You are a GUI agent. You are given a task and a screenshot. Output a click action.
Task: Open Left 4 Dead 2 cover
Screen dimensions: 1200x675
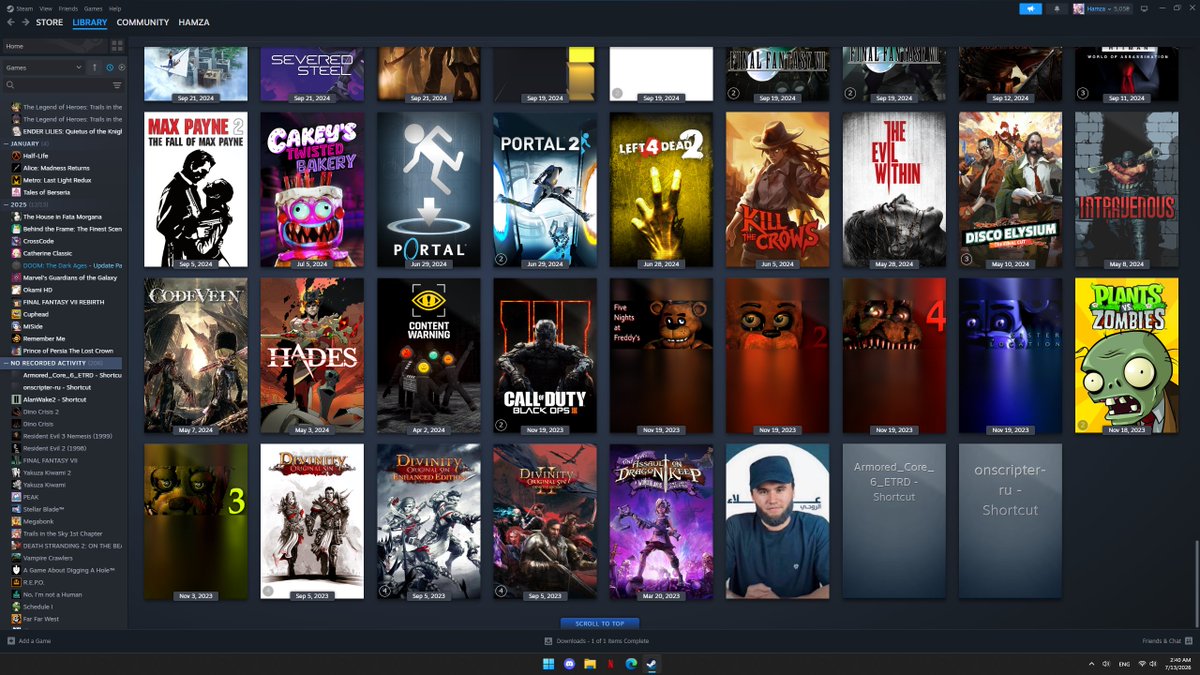point(661,189)
